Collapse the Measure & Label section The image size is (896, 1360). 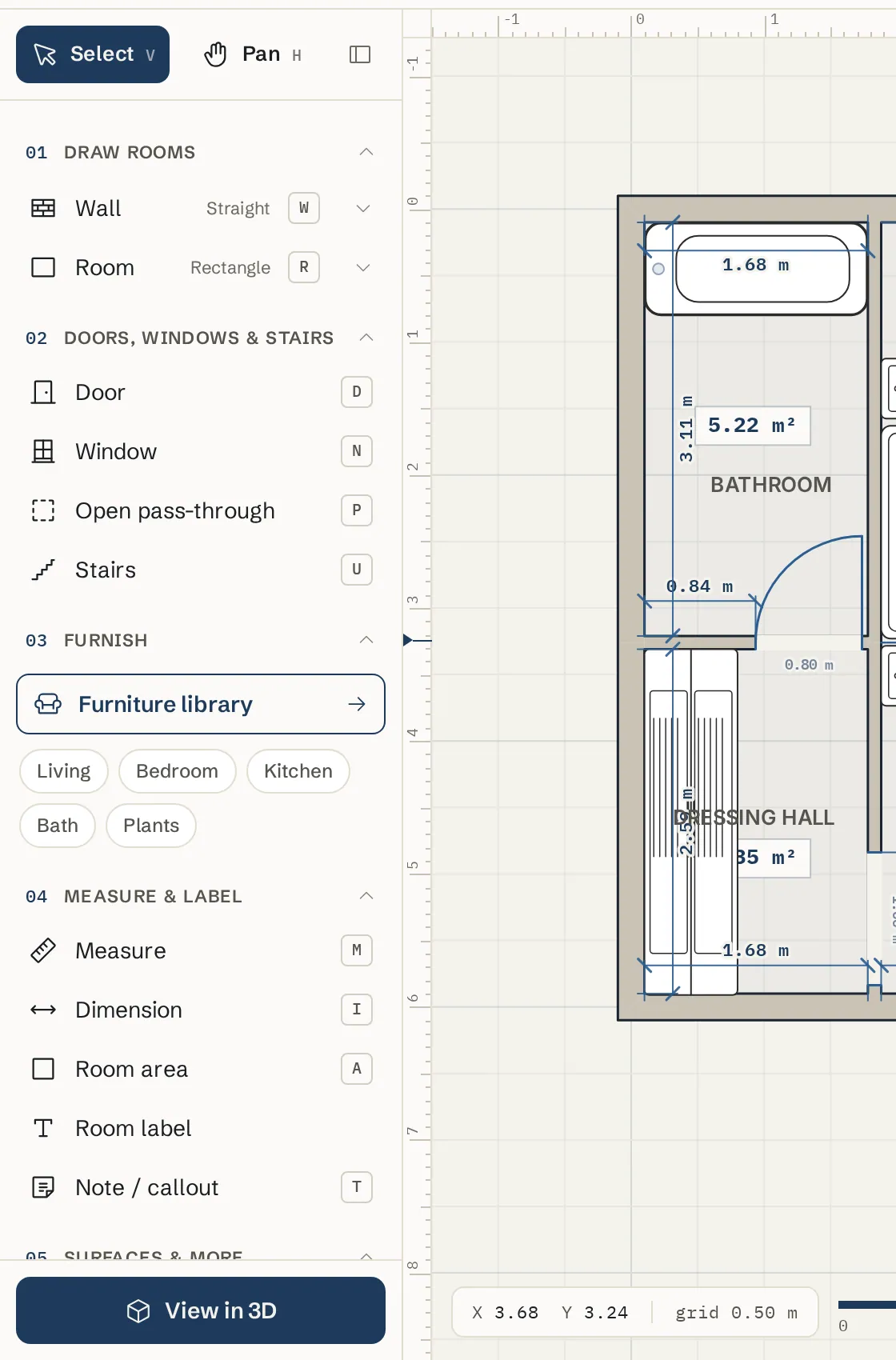[x=366, y=896]
